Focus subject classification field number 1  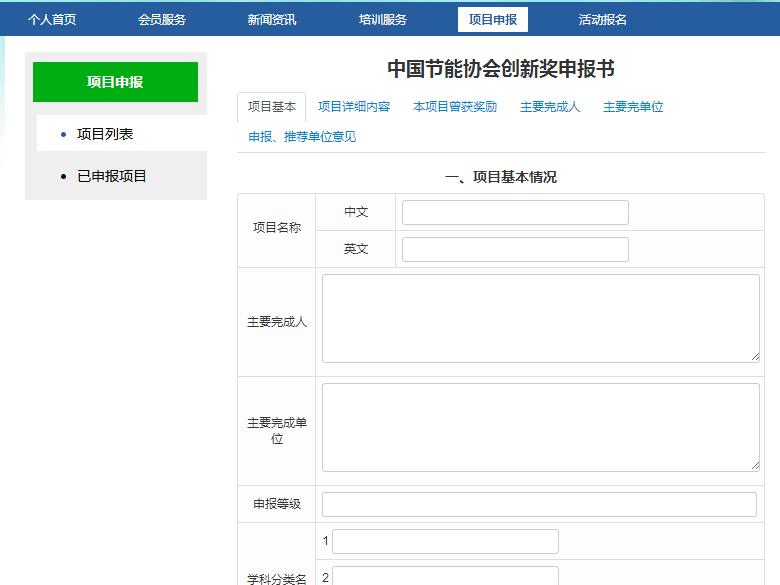[x=445, y=541]
